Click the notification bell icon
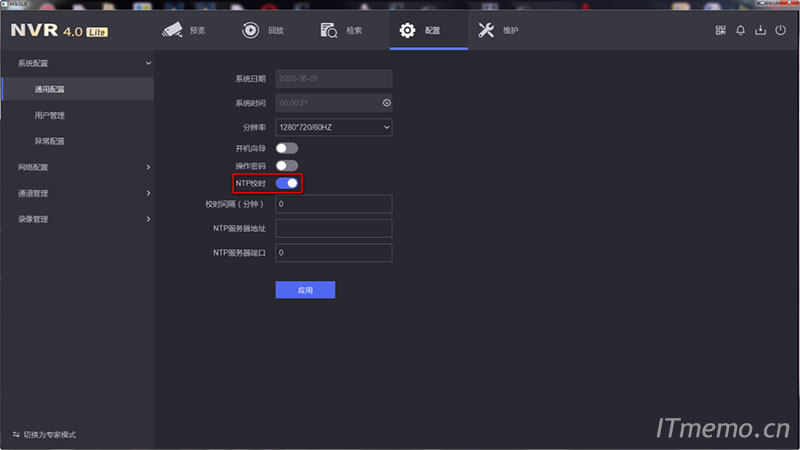The height and width of the screenshot is (450, 800). (x=741, y=30)
